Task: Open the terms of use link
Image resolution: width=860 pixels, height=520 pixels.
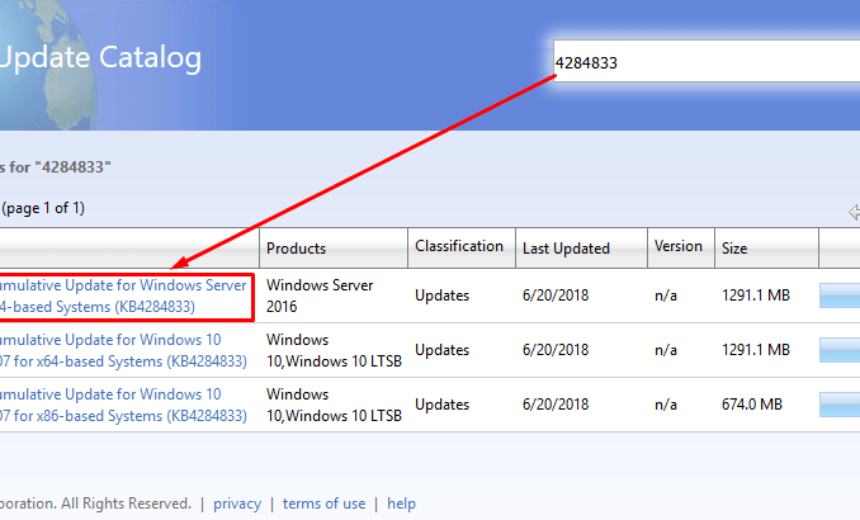Action: click(x=324, y=504)
